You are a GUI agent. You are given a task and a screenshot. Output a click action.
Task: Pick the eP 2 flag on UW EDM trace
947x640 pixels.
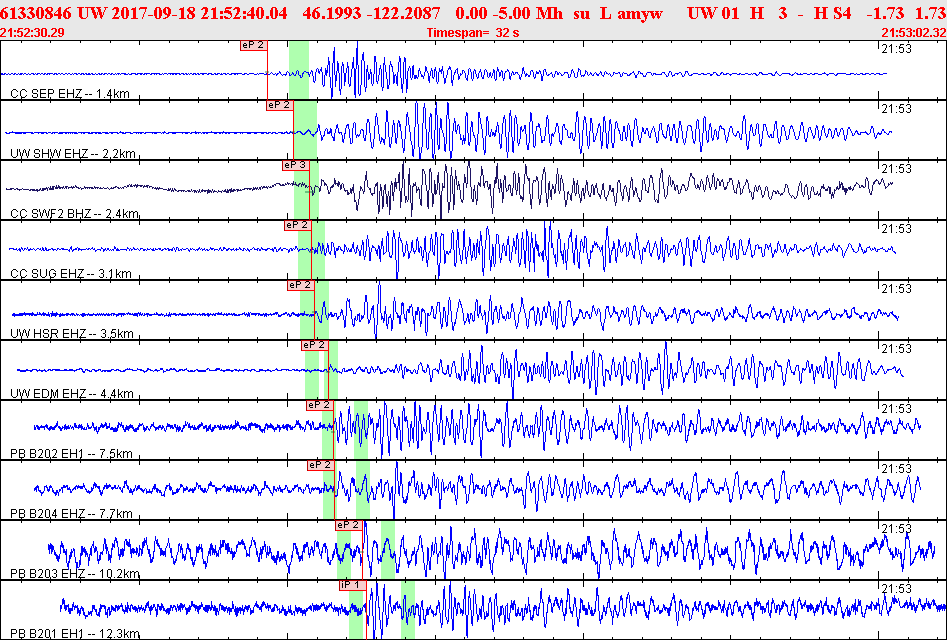click(x=315, y=345)
